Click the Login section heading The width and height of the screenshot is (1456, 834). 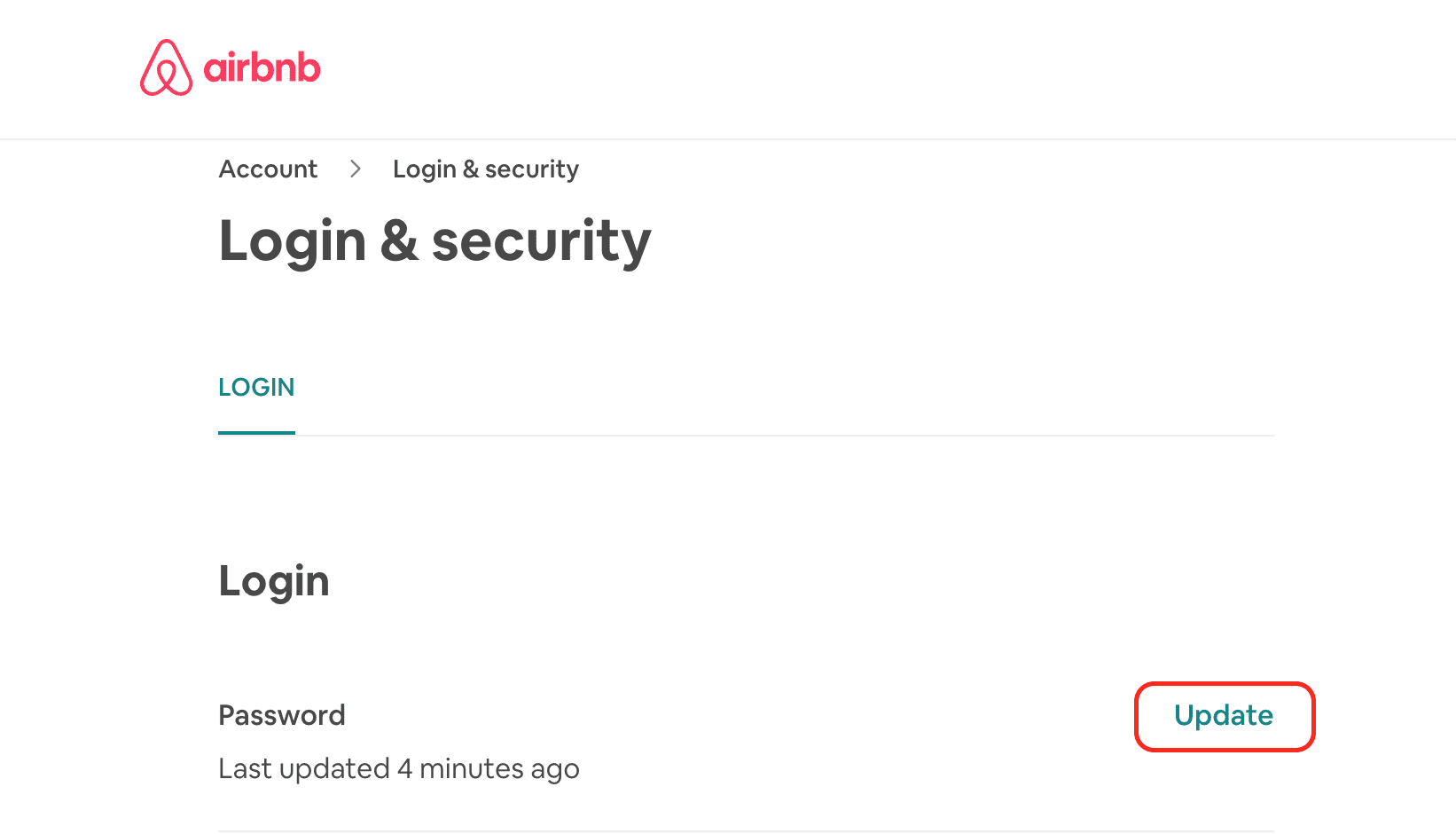pyautogui.click(x=274, y=581)
